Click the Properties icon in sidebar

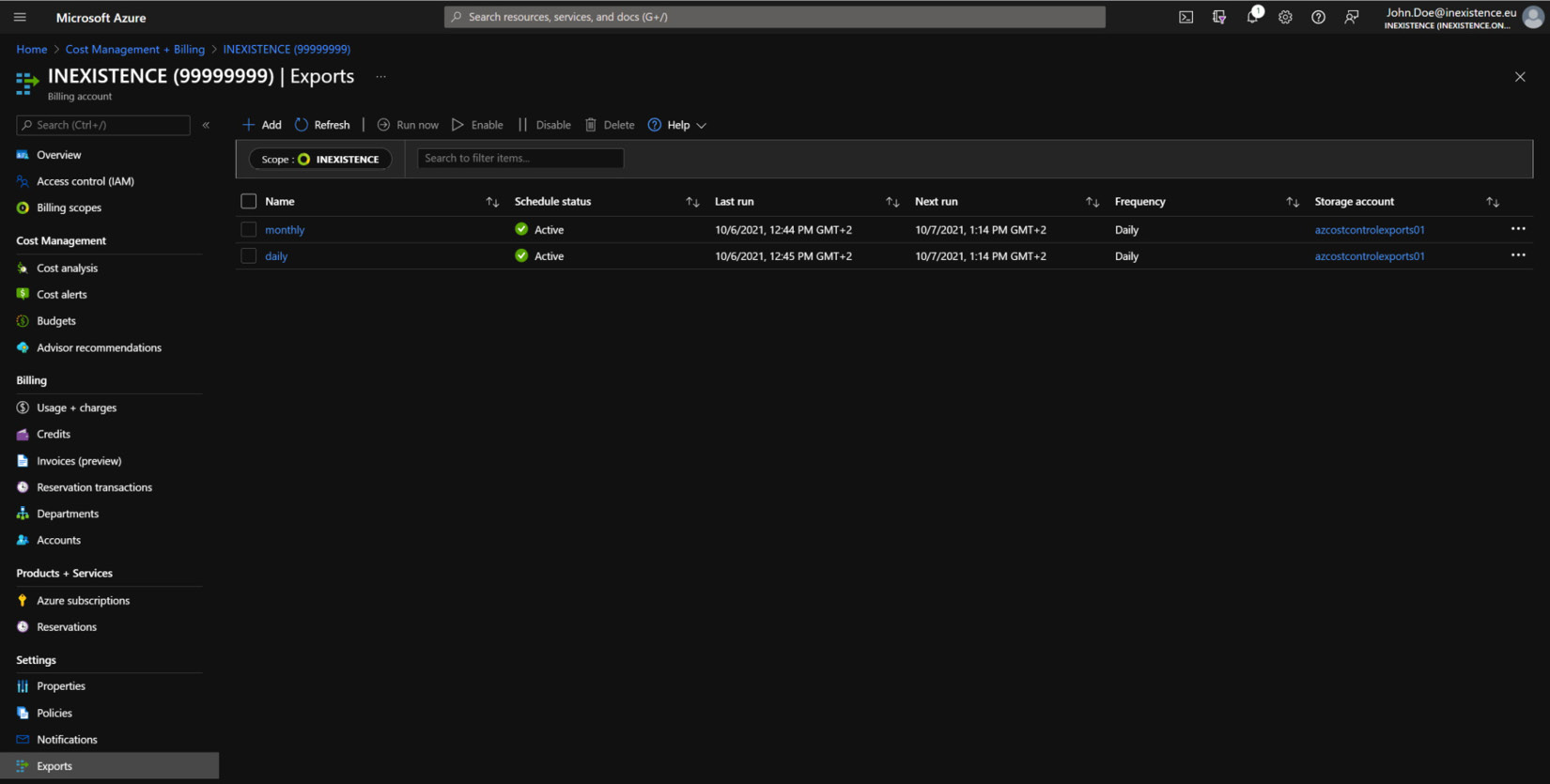23,686
